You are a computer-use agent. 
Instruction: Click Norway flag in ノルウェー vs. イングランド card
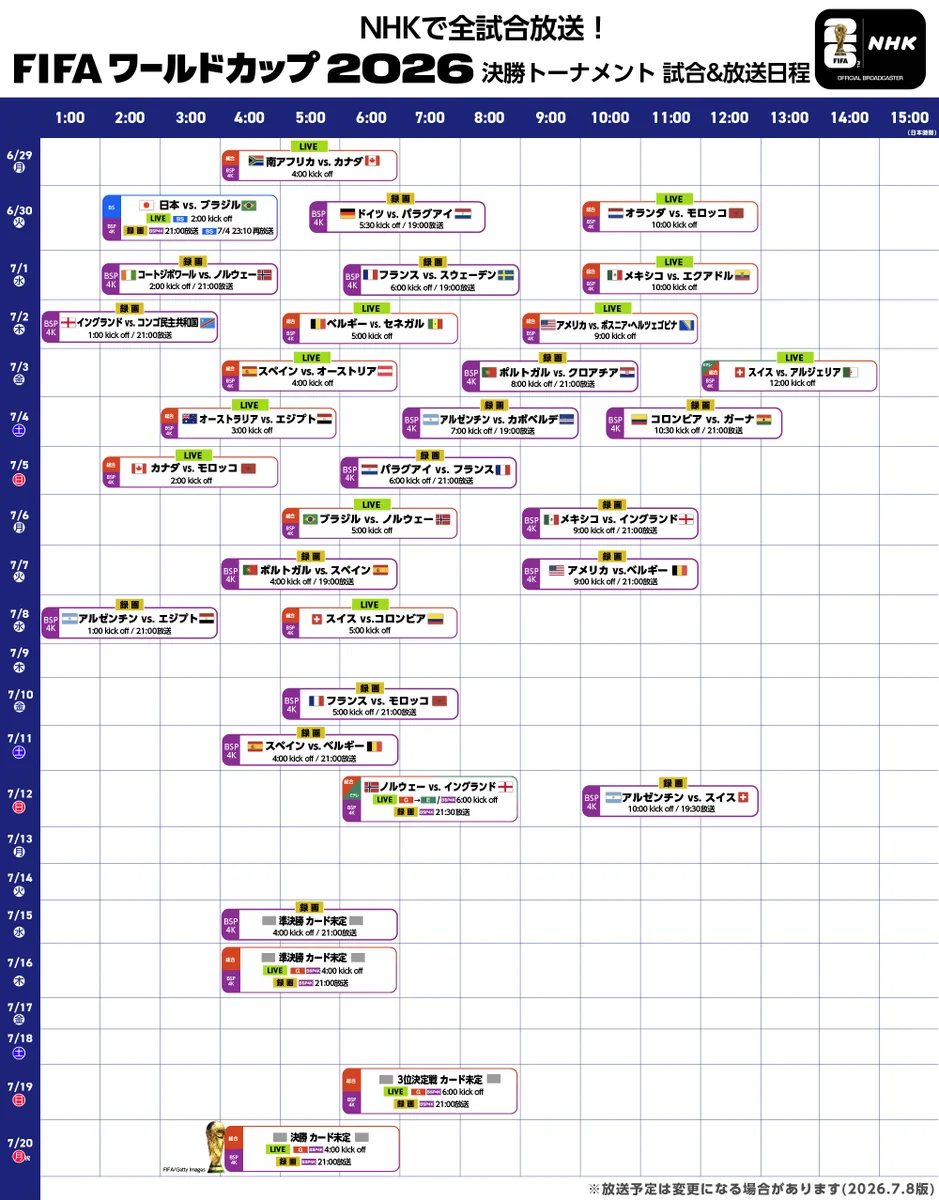coord(372,786)
